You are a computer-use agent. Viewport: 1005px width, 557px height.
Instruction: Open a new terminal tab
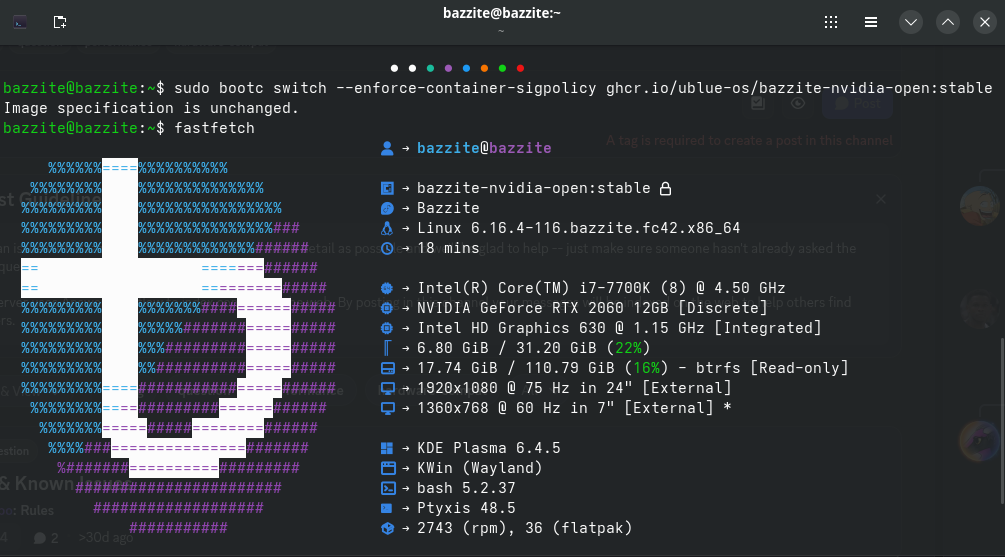[60, 22]
